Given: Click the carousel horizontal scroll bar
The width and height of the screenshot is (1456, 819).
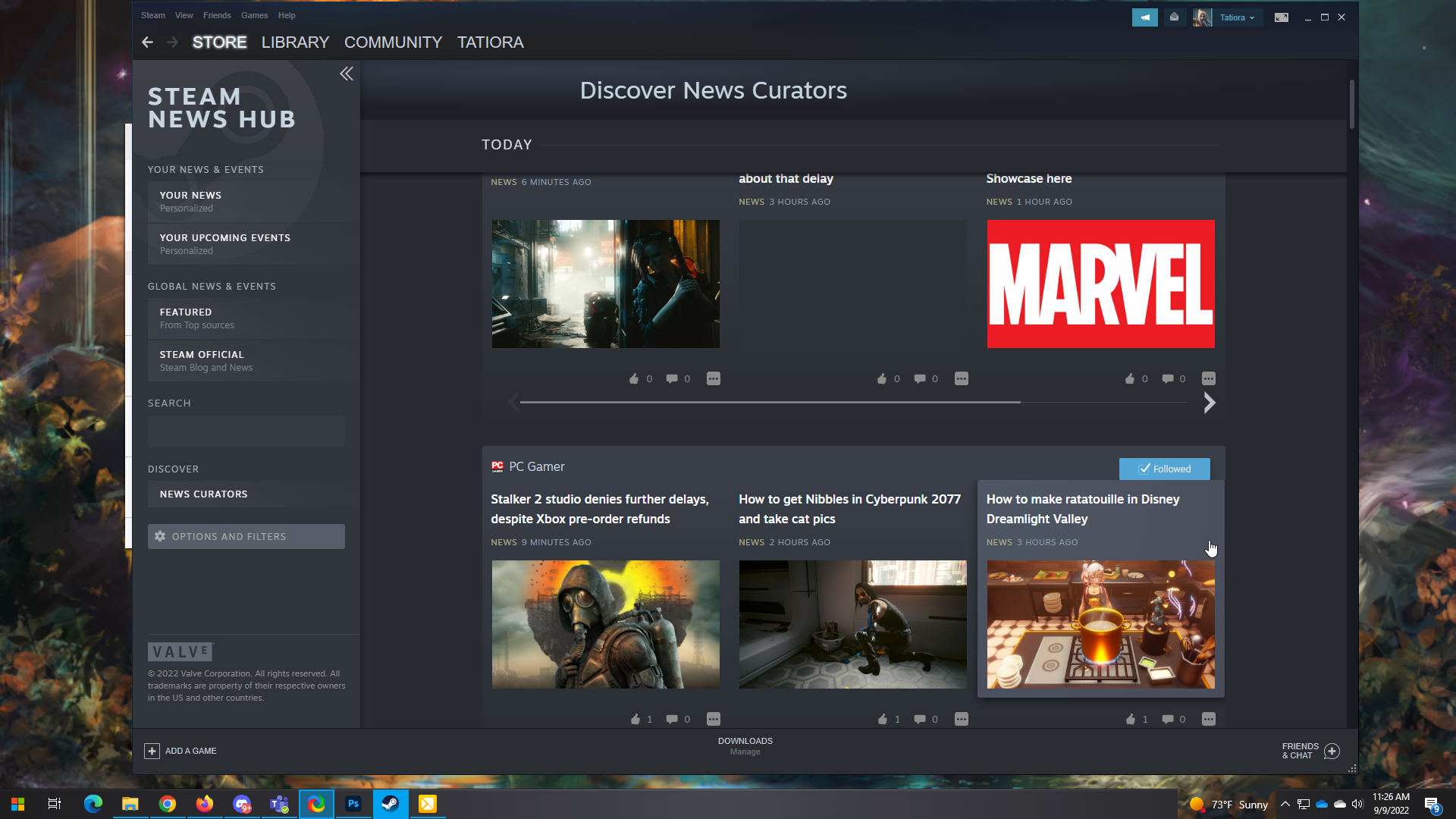Looking at the screenshot, I should pos(770,402).
